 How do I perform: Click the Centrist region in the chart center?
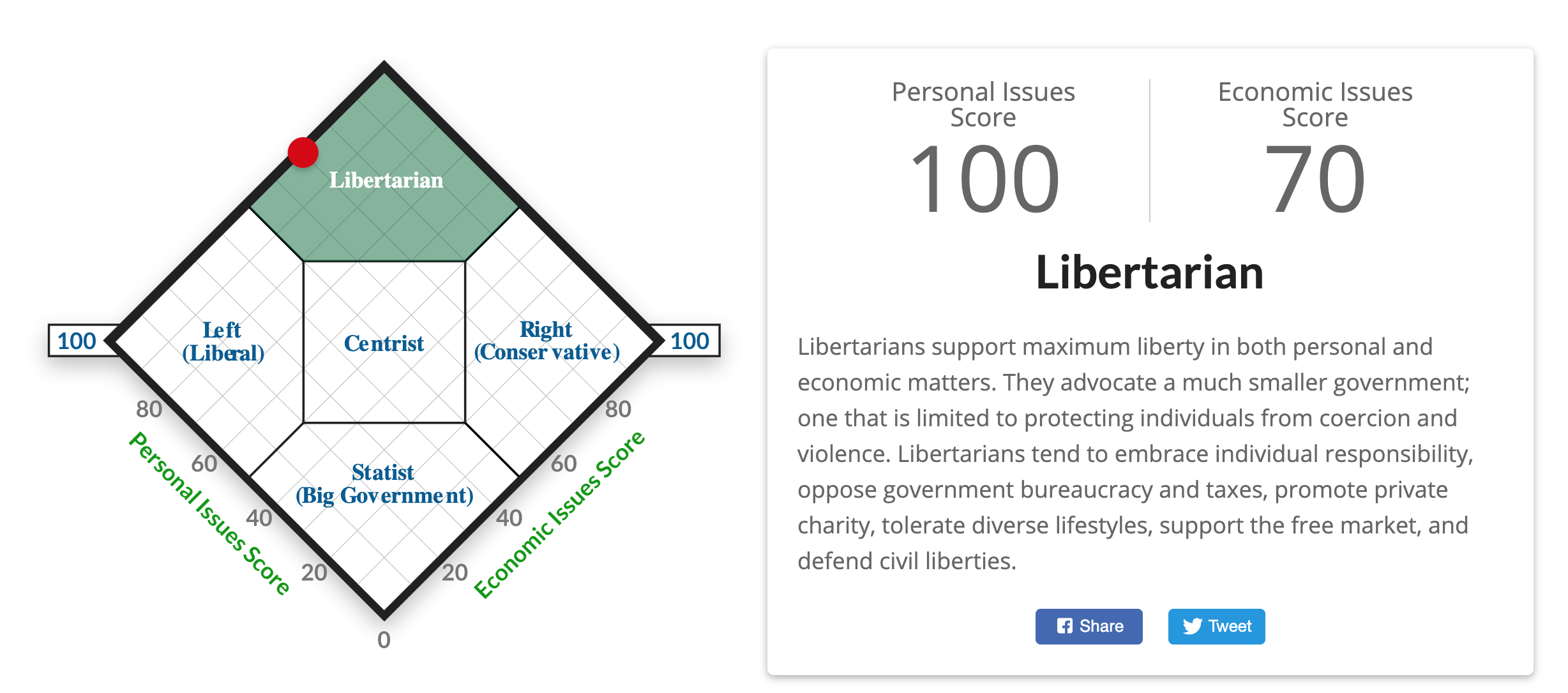[384, 344]
